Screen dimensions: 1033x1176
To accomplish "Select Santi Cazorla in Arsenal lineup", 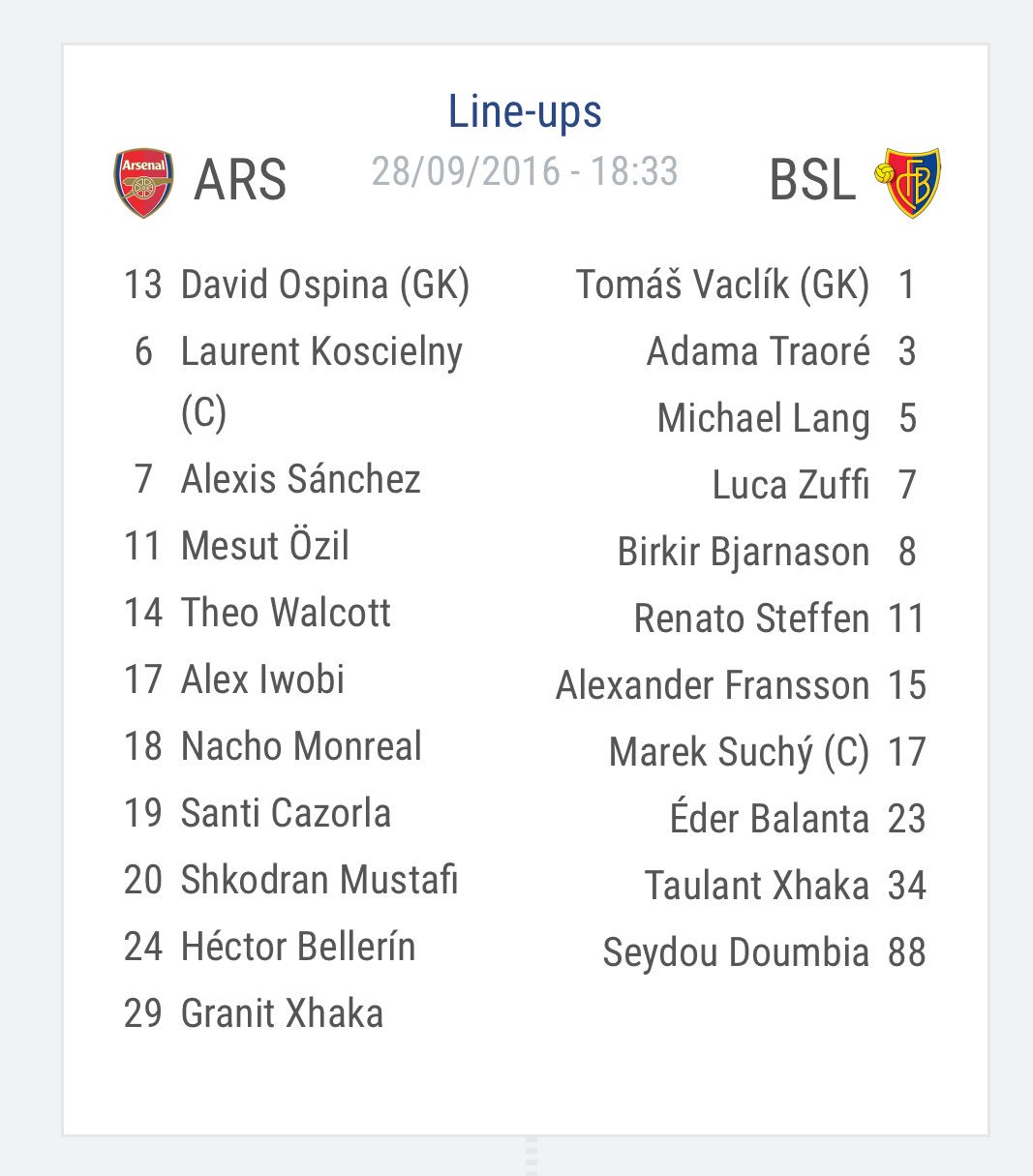I will pos(258,813).
